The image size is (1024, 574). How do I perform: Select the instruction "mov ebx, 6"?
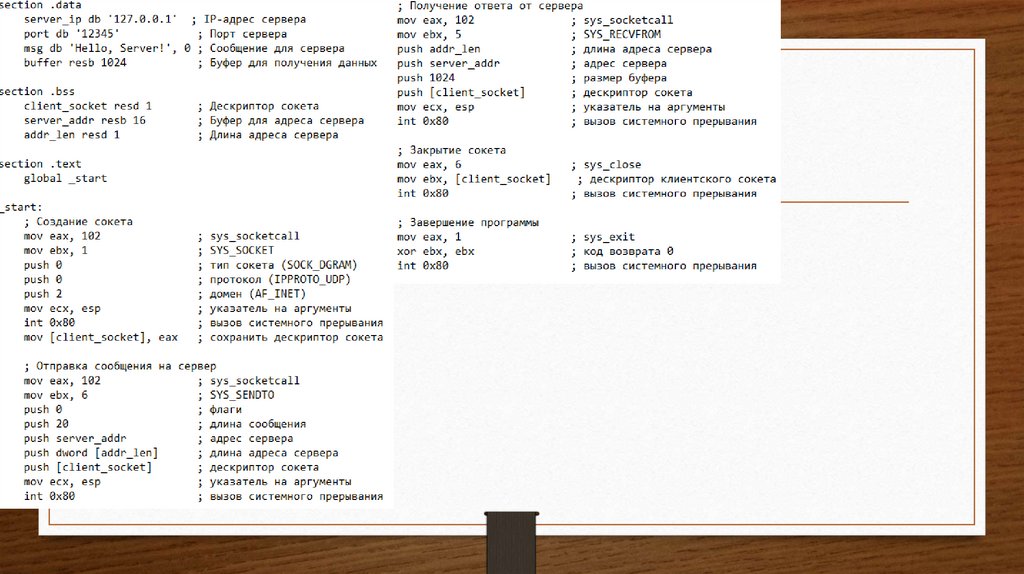[56, 395]
